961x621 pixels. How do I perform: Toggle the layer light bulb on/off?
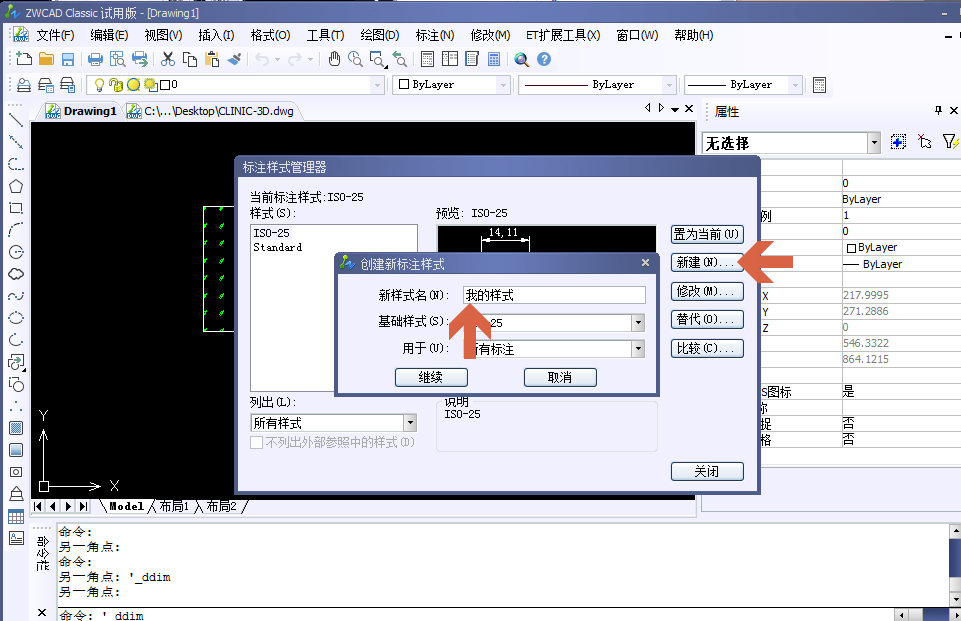click(98, 85)
